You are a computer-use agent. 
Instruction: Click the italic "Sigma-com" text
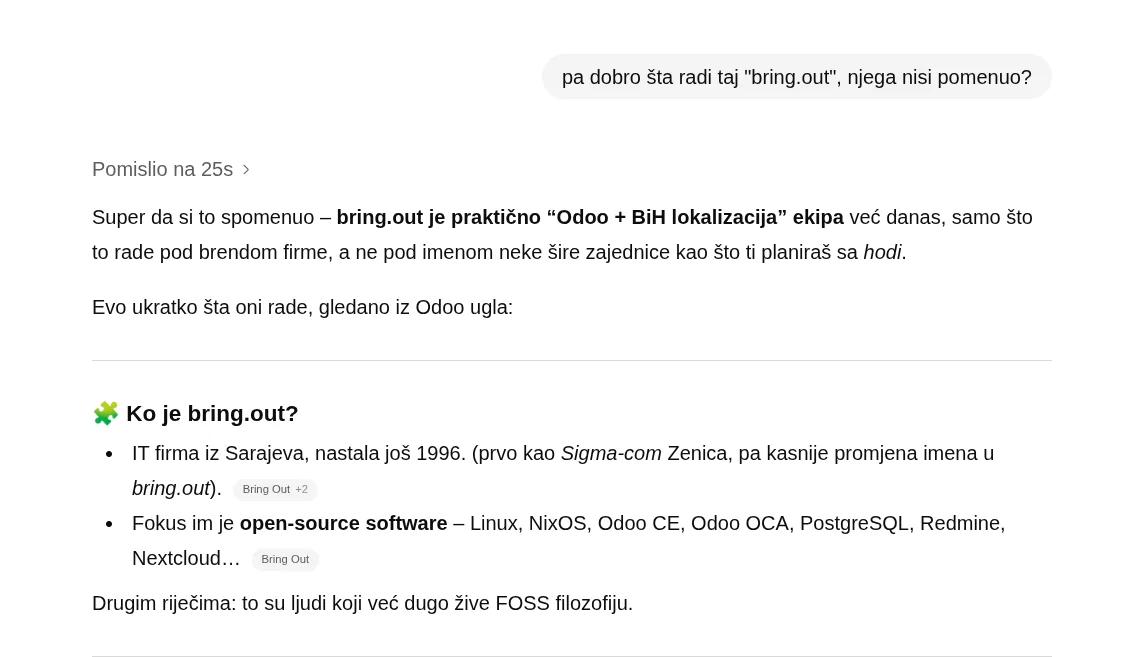tap(611, 453)
